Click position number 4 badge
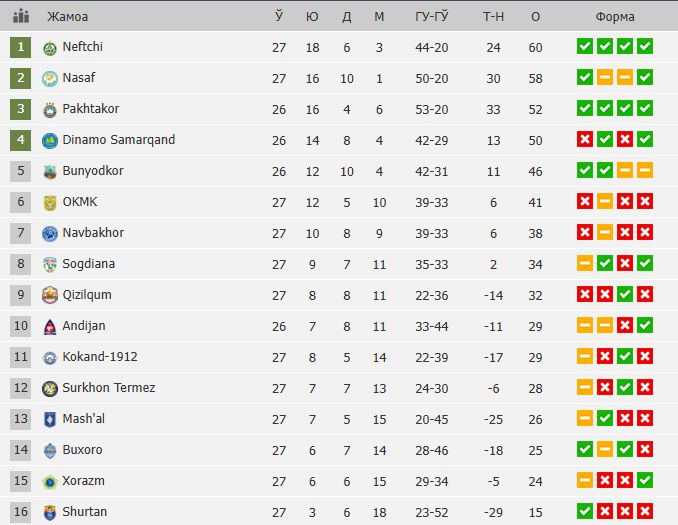Screen dimensions: 678x525 (x=20, y=140)
